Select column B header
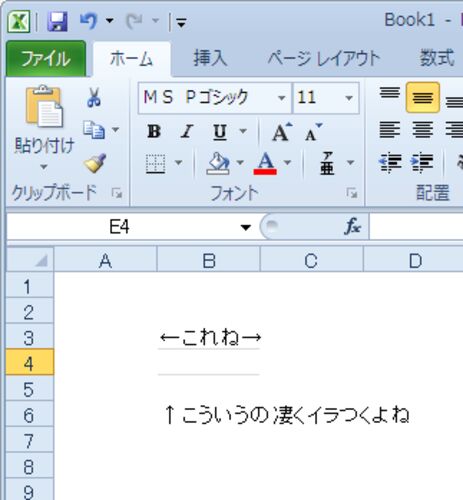The image size is (463, 500). click(x=209, y=261)
